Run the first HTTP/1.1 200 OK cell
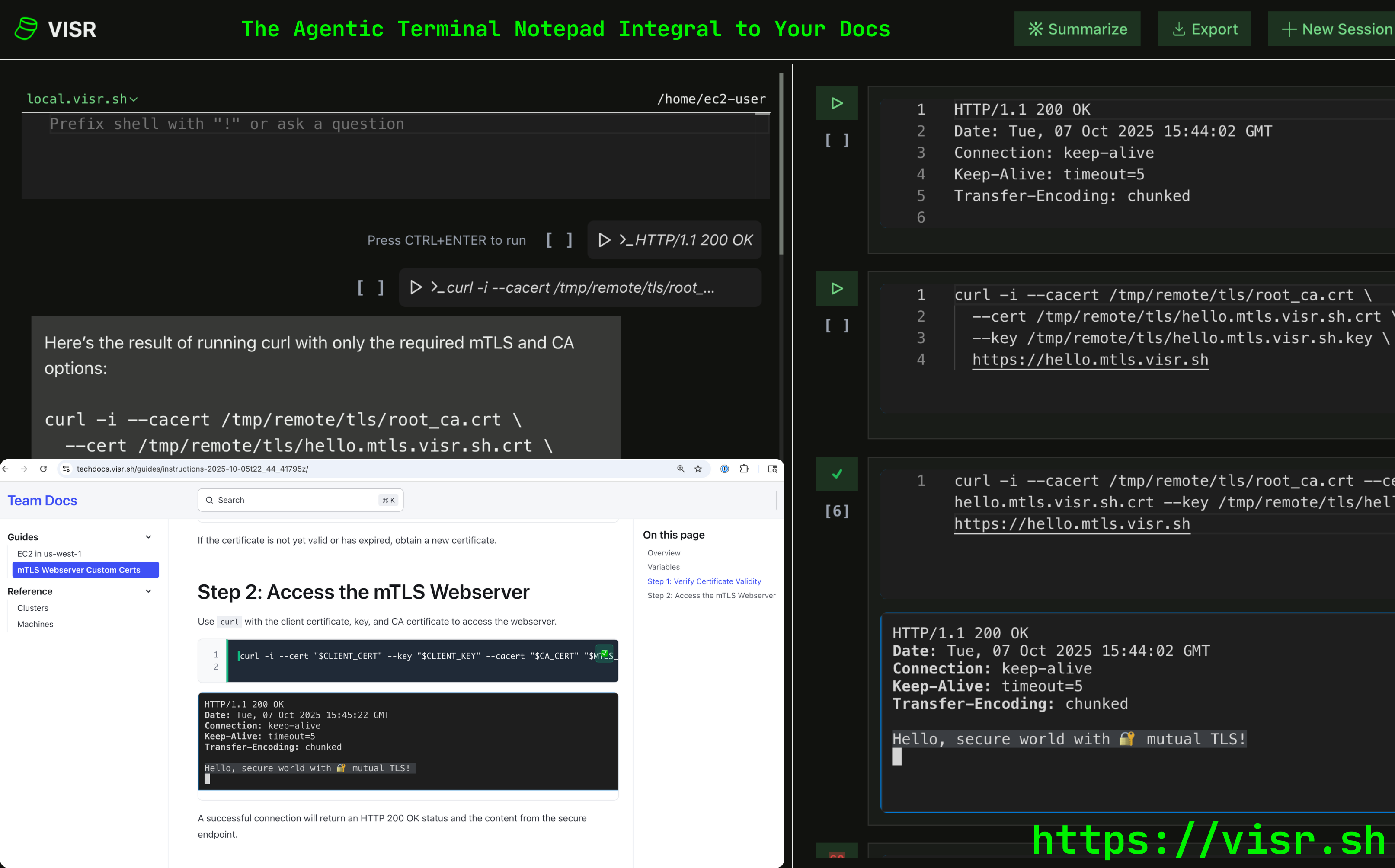 [836, 103]
